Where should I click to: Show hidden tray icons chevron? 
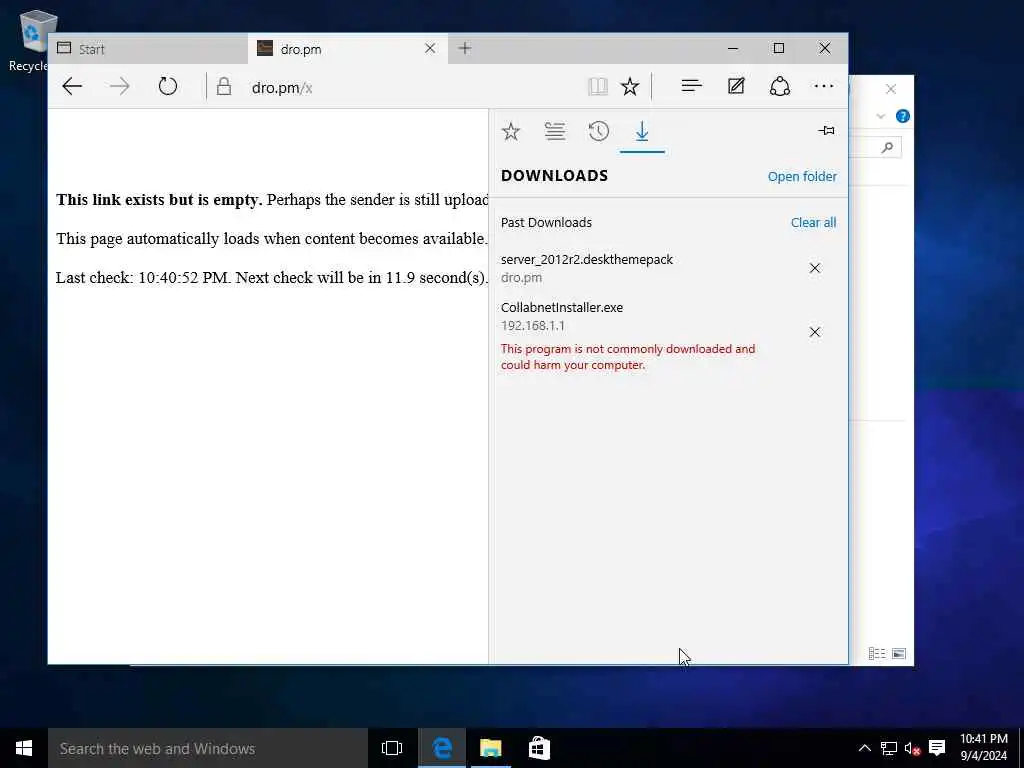tap(864, 748)
